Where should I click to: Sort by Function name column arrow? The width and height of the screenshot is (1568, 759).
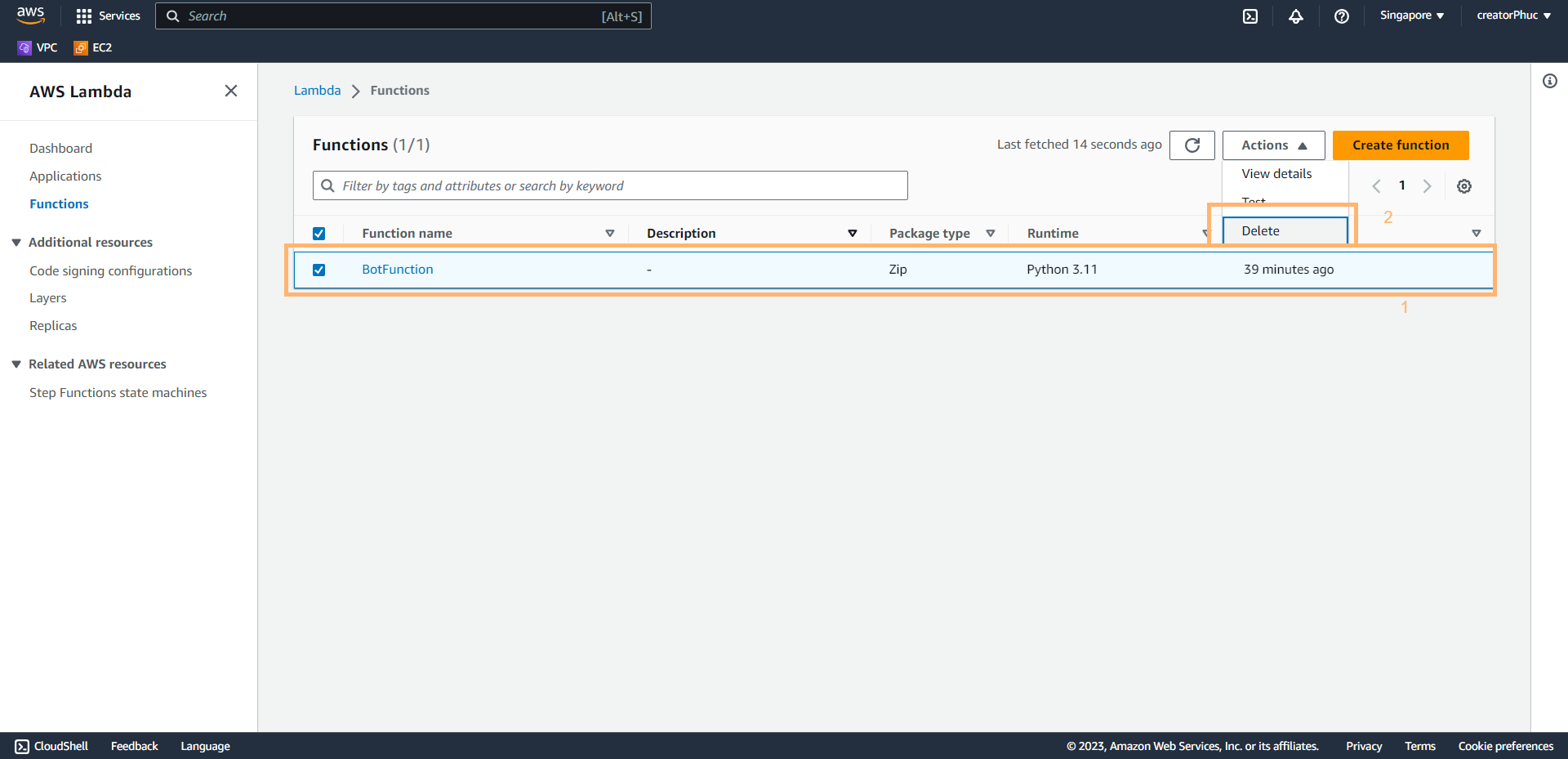pos(610,234)
